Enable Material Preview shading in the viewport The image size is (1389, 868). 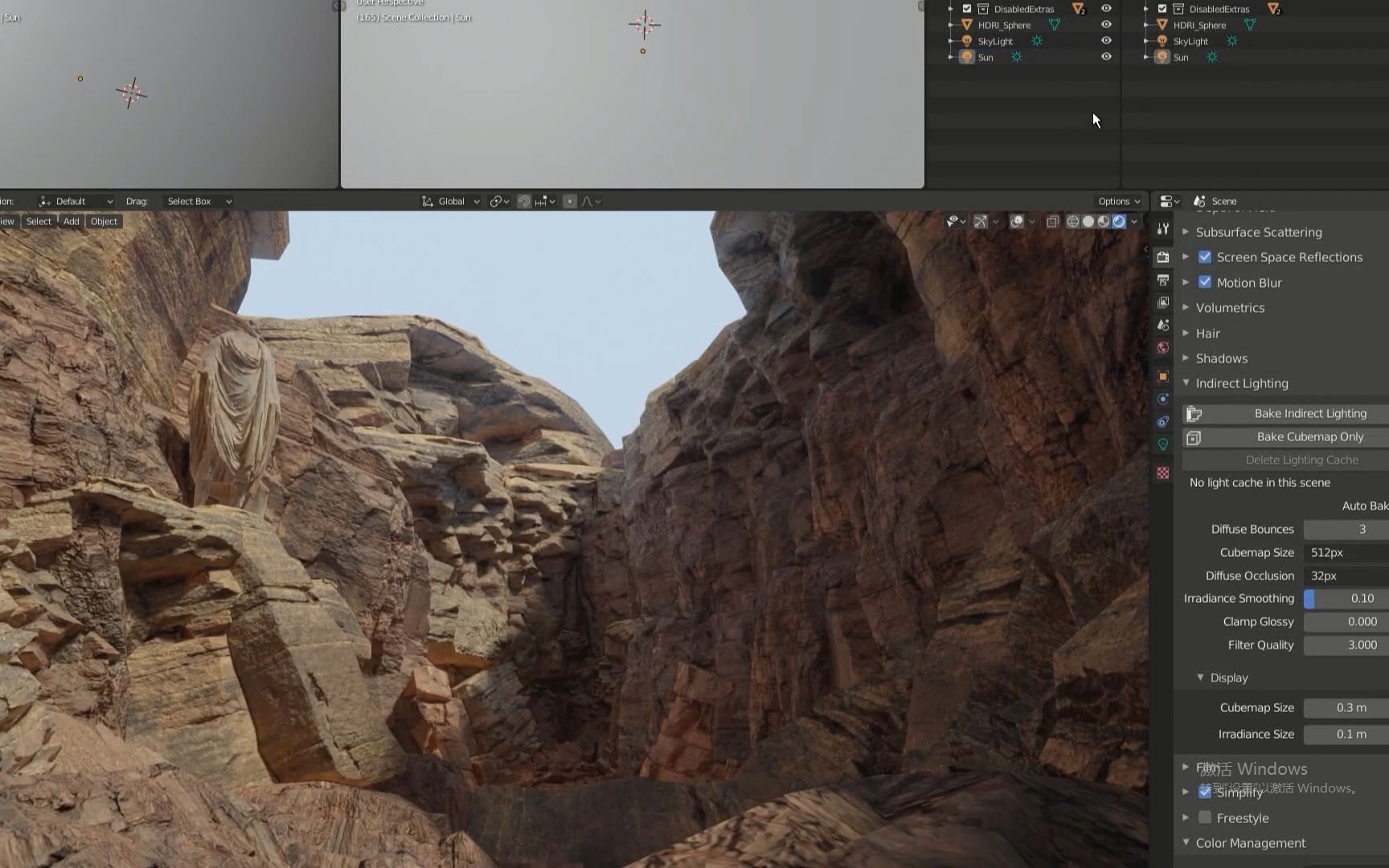click(x=1103, y=222)
